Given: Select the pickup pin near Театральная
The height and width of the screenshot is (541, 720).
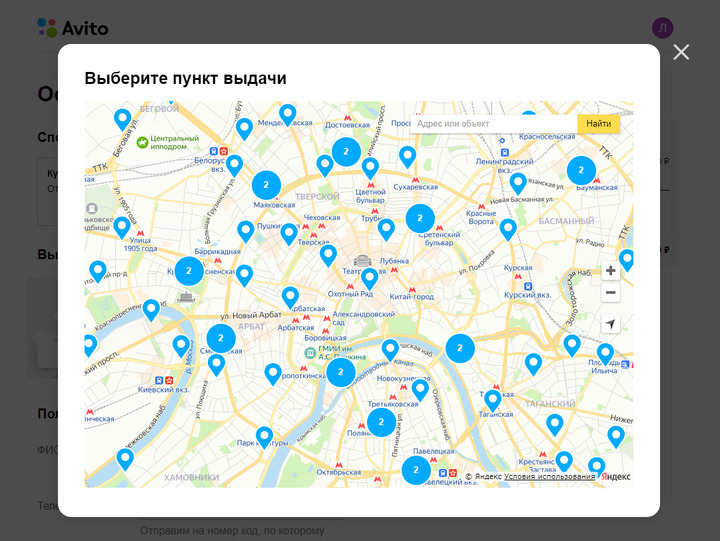Looking at the screenshot, I should point(369,277).
